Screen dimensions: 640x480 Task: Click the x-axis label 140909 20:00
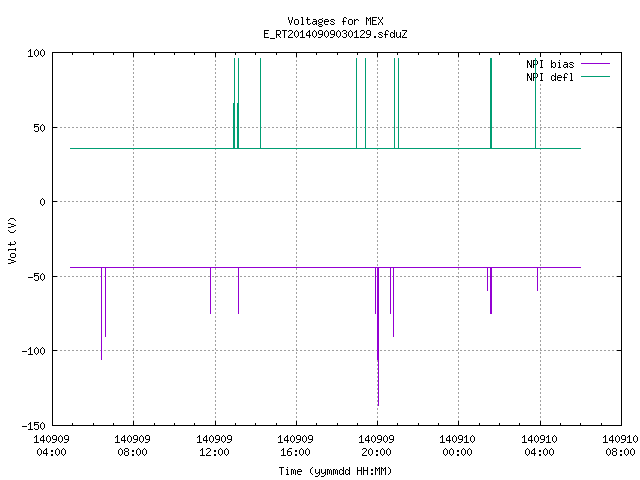pyautogui.click(x=376, y=446)
